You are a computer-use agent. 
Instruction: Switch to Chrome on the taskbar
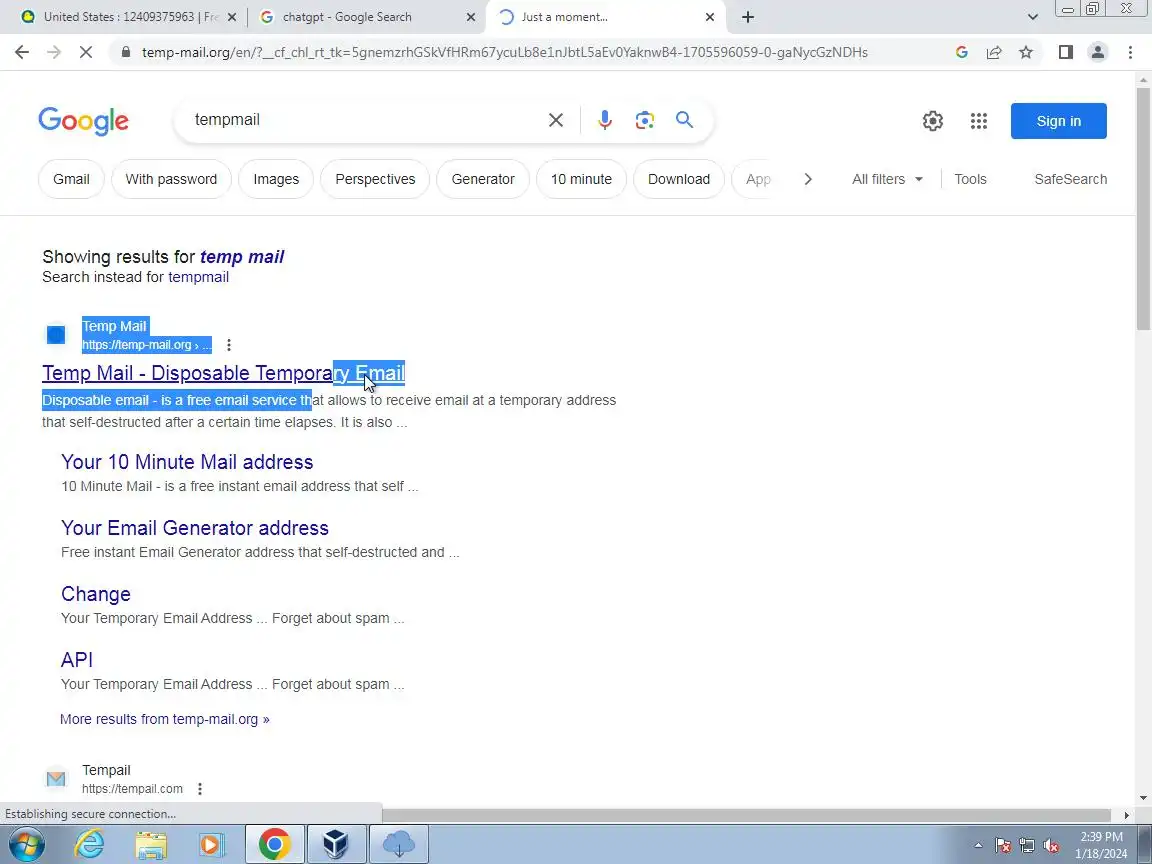[274, 844]
